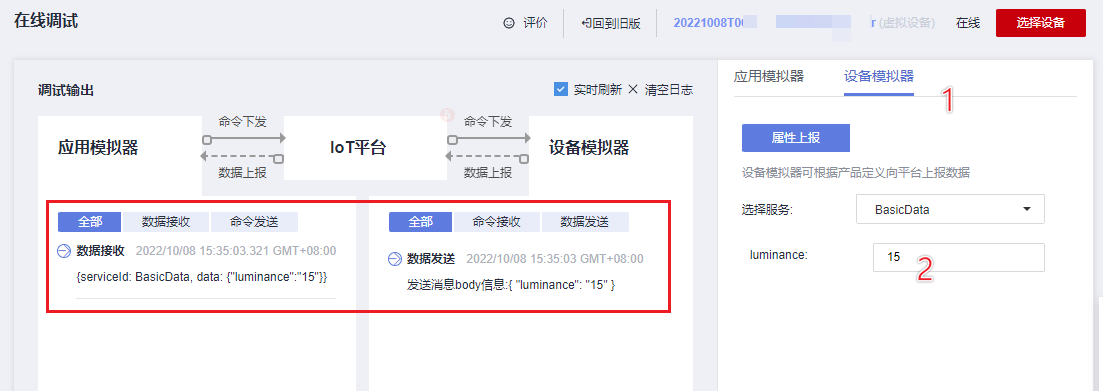
Task: Click the 回到旧版 link
Action: pyautogui.click(x=616, y=23)
